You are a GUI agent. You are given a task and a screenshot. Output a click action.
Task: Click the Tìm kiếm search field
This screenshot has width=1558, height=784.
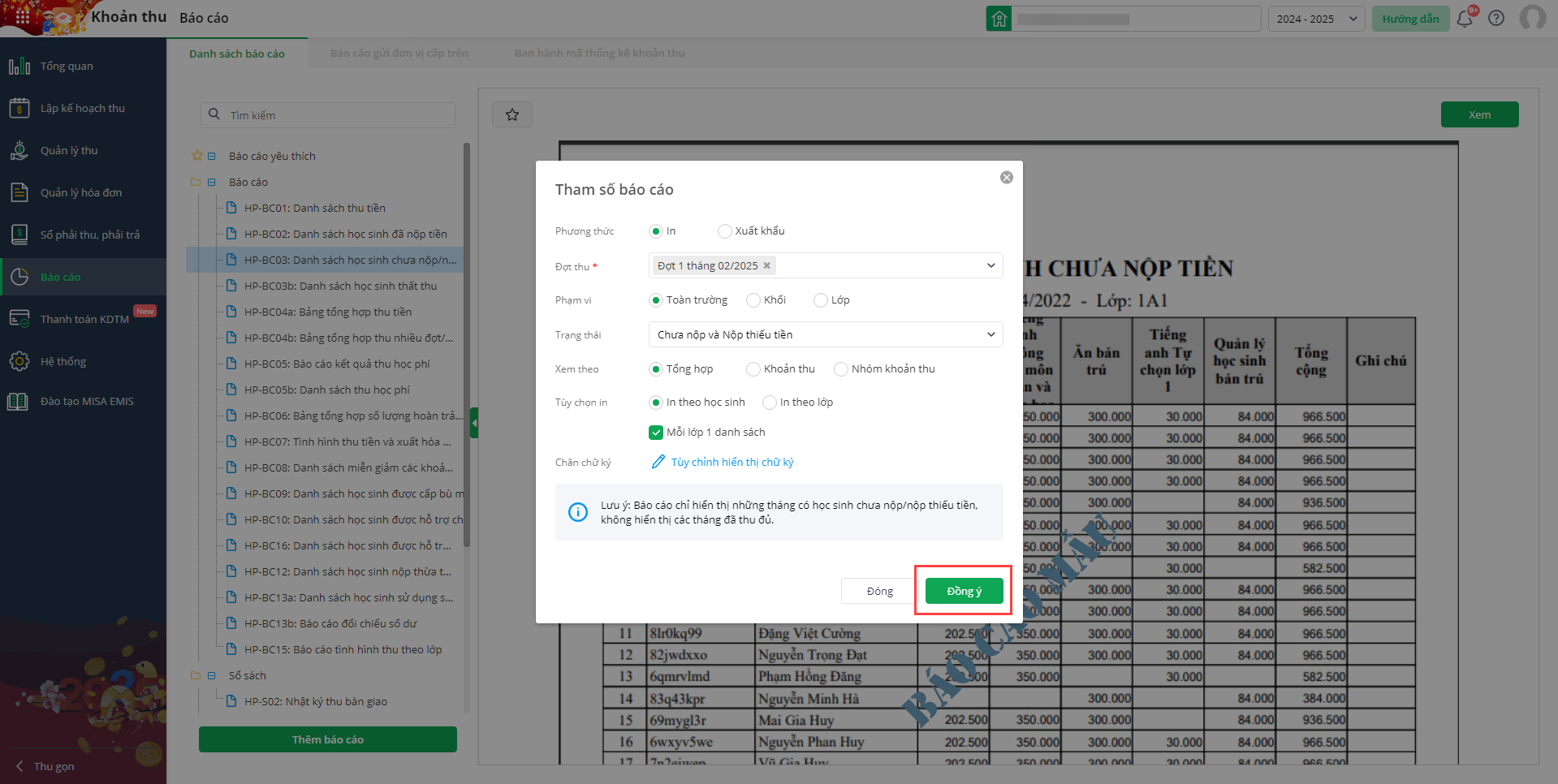(328, 115)
